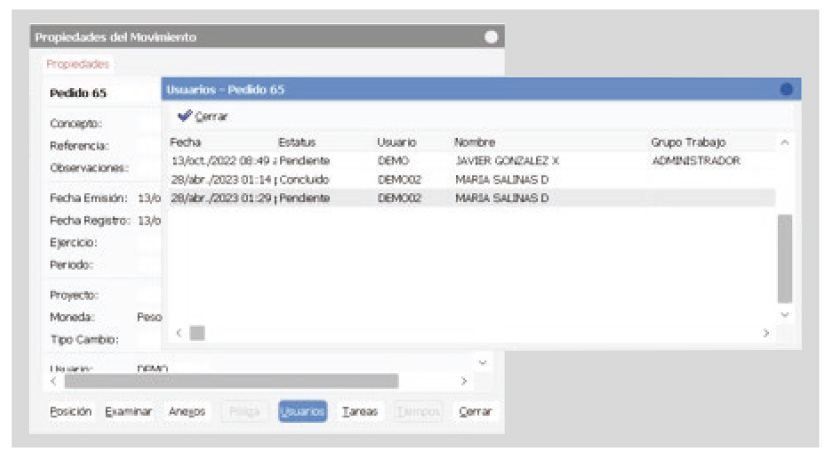Click the users list vertical scrollbar thumb
Screen dimensions: 830x457
pyautogui.click(x=785, y=257)
